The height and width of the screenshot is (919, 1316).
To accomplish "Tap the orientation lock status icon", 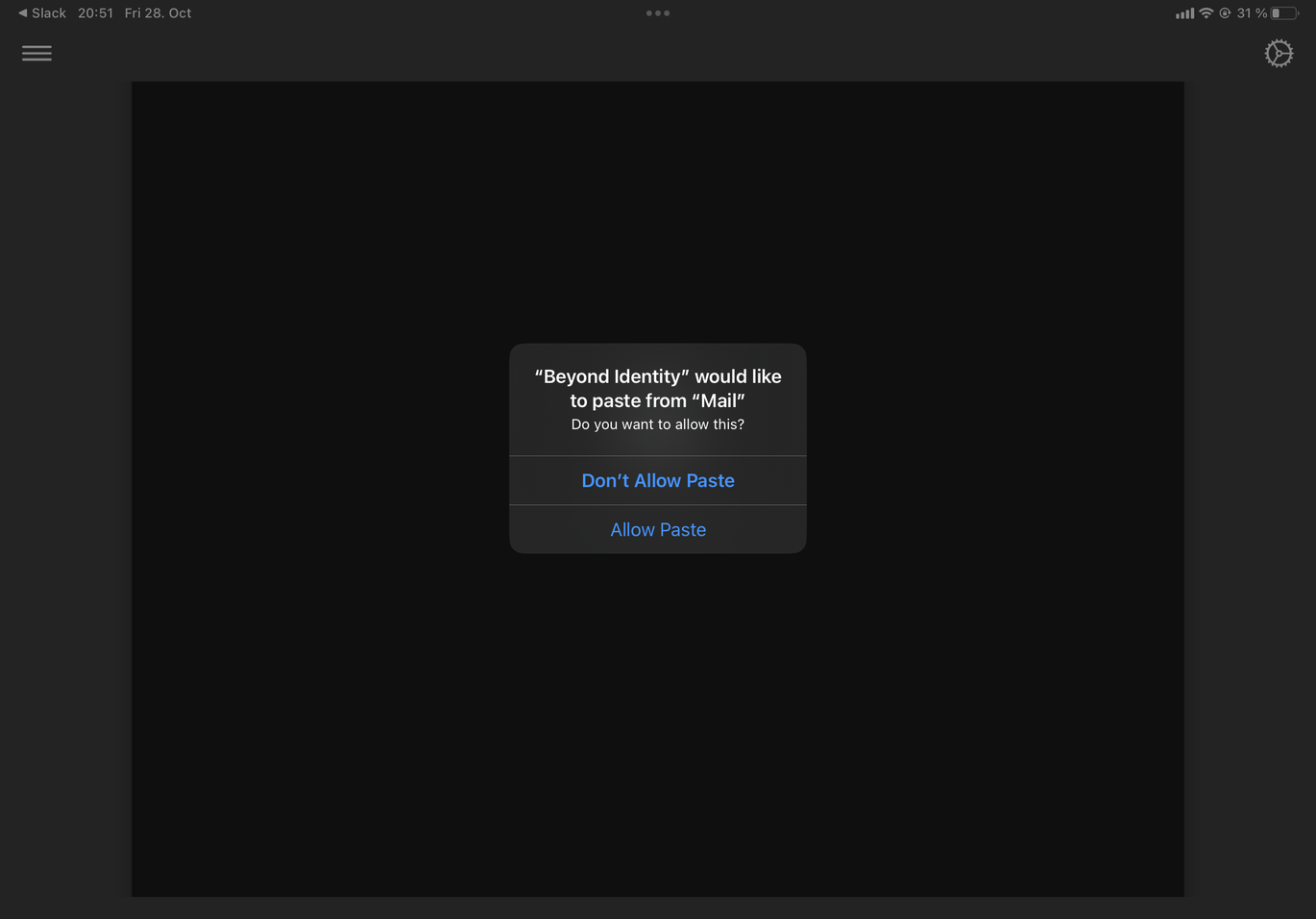I will point(1225,13).
